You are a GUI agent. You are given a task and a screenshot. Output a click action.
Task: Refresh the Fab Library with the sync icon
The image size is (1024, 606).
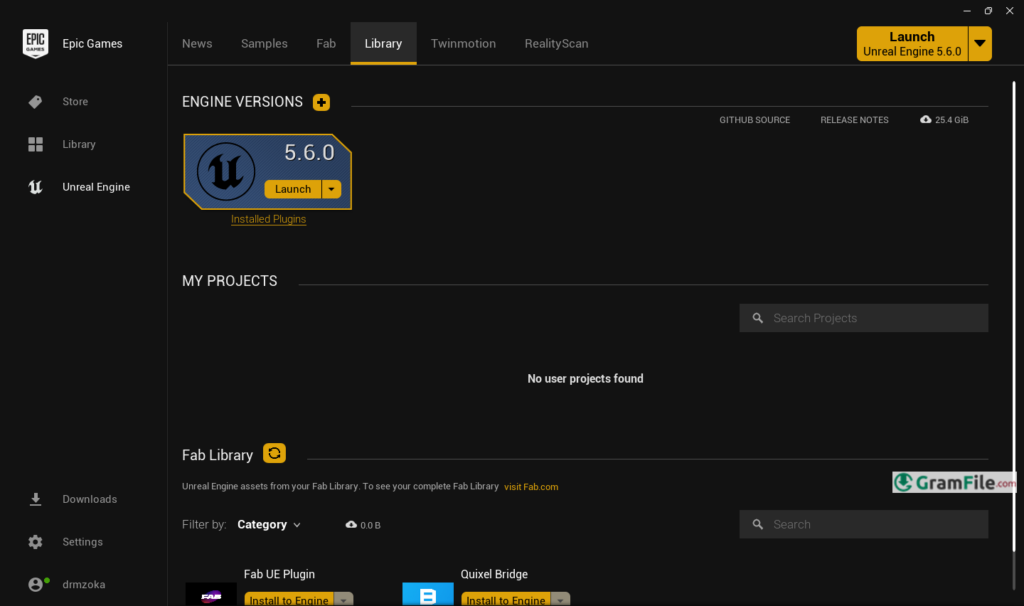tap(274, 453)
